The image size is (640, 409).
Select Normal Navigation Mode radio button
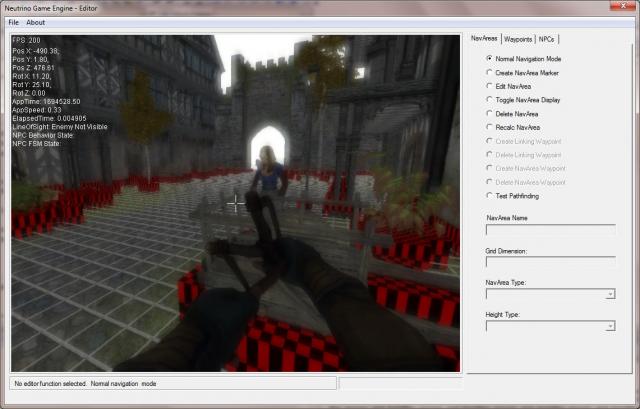click(489, 59)
